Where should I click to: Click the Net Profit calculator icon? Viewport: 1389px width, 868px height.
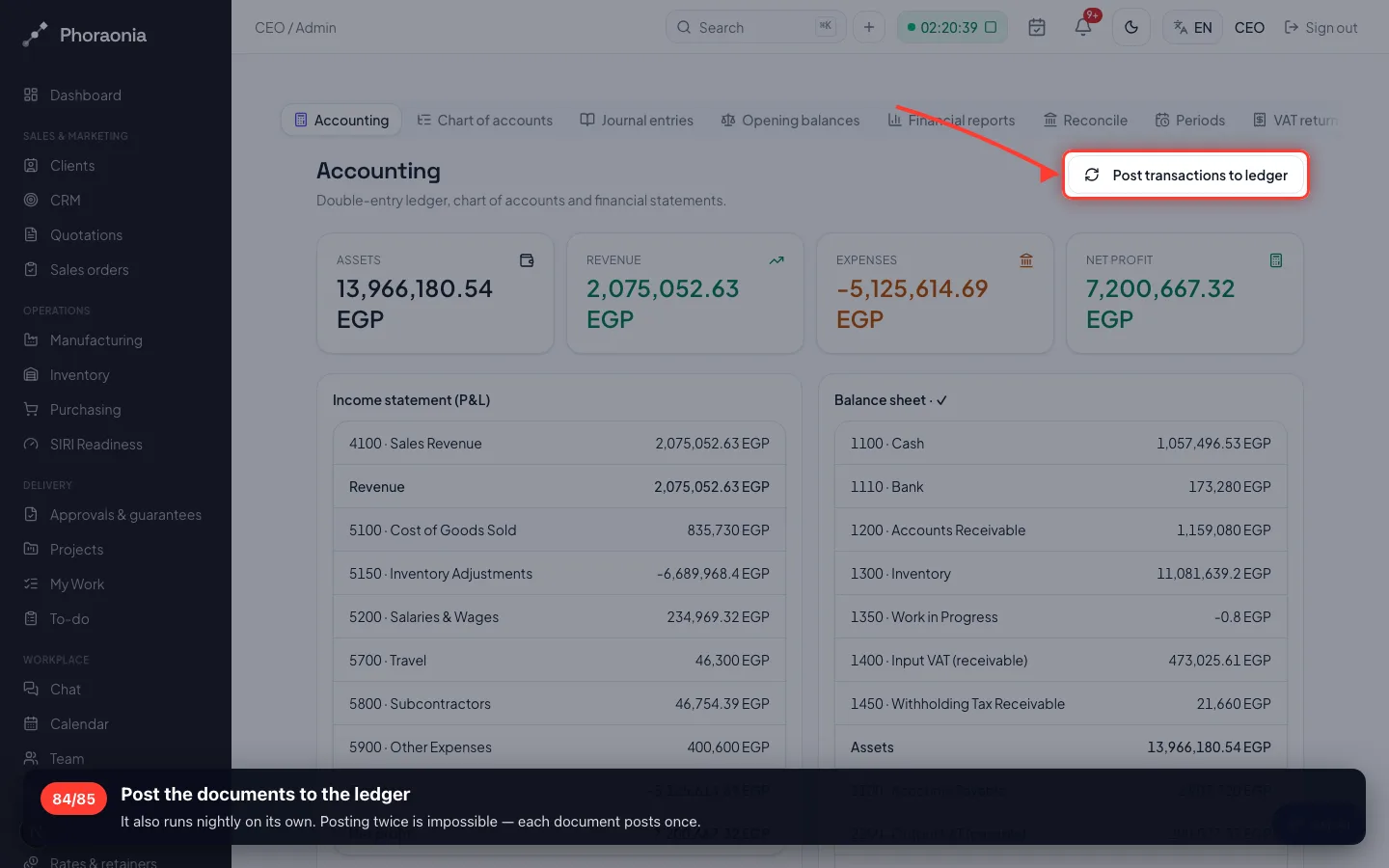point(1276,260)
